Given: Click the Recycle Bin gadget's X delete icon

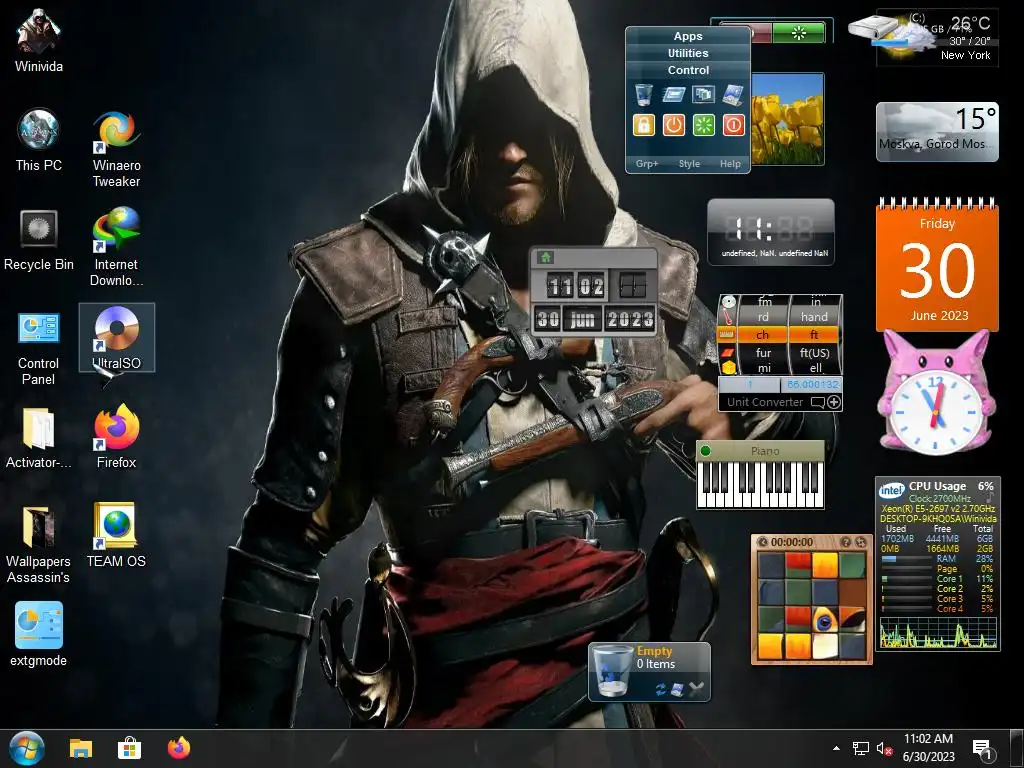Looking at the screenshot, I should [697, 688].
